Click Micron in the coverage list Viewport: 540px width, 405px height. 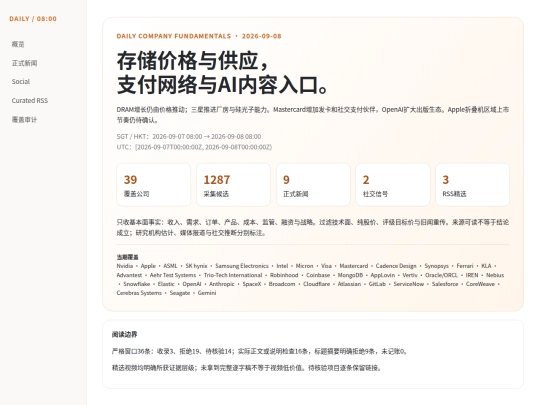(x=304, y=266)
